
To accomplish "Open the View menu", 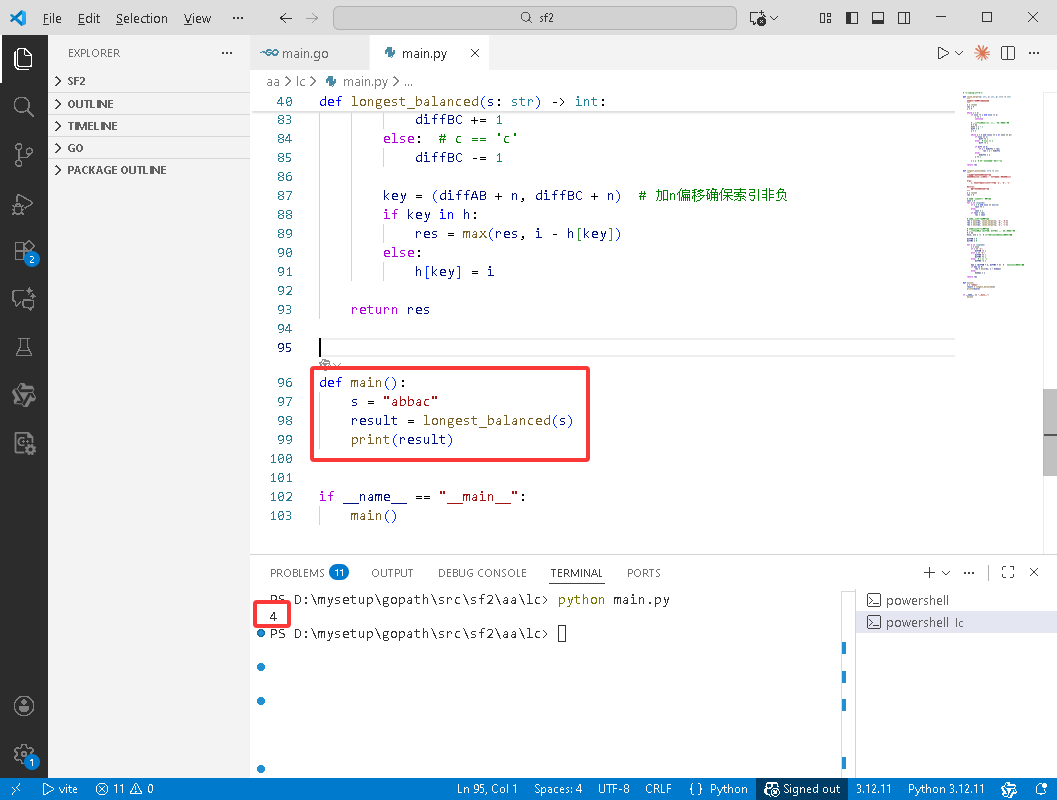I will pos(197,18).
